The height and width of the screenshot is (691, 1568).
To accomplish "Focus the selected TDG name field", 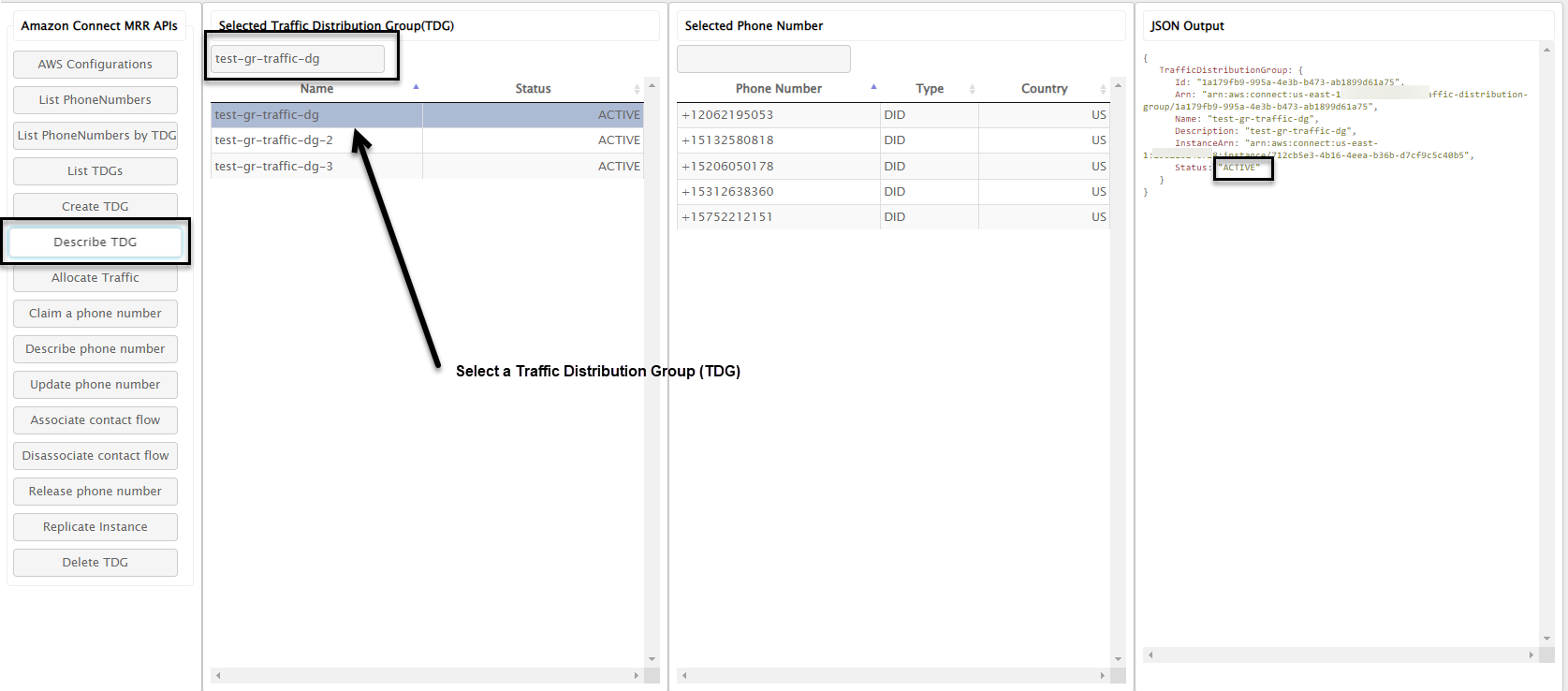I will (x=298, y=59).
